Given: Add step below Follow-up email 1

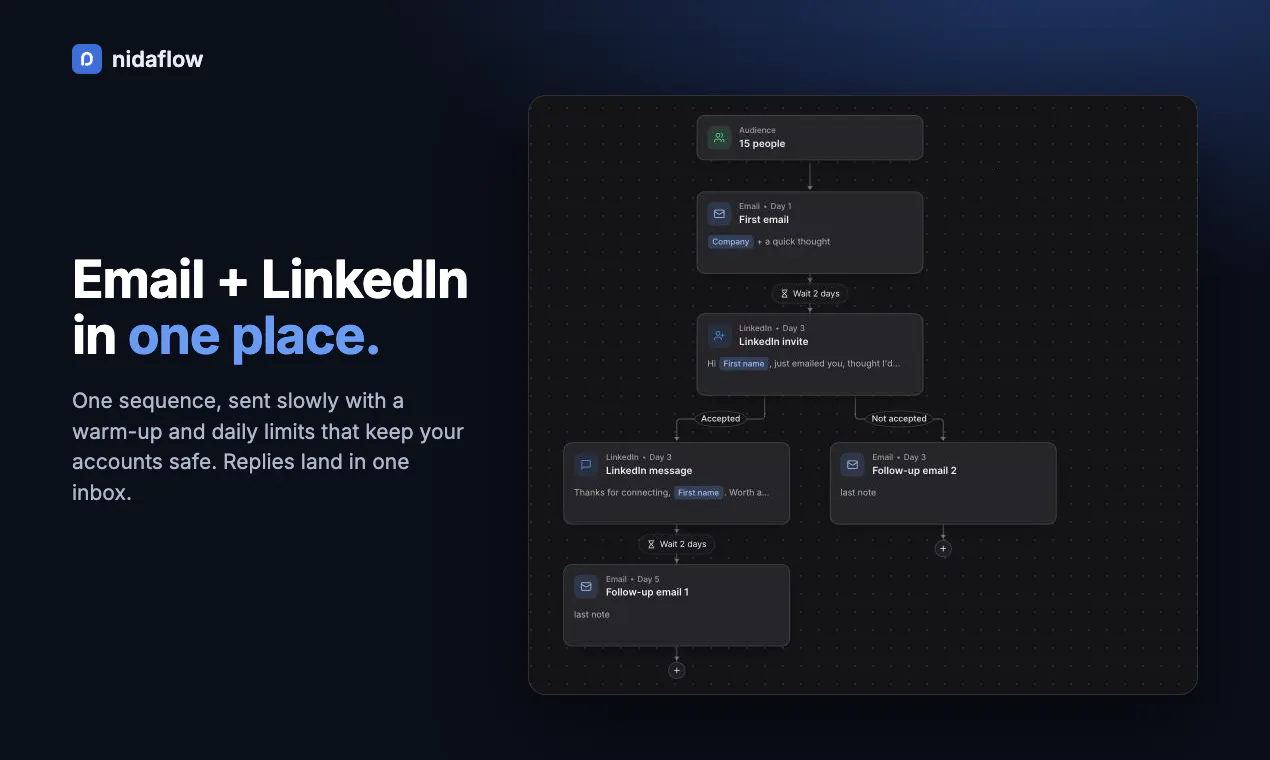Looking at the screenshot, I should [x=677, y=671].
